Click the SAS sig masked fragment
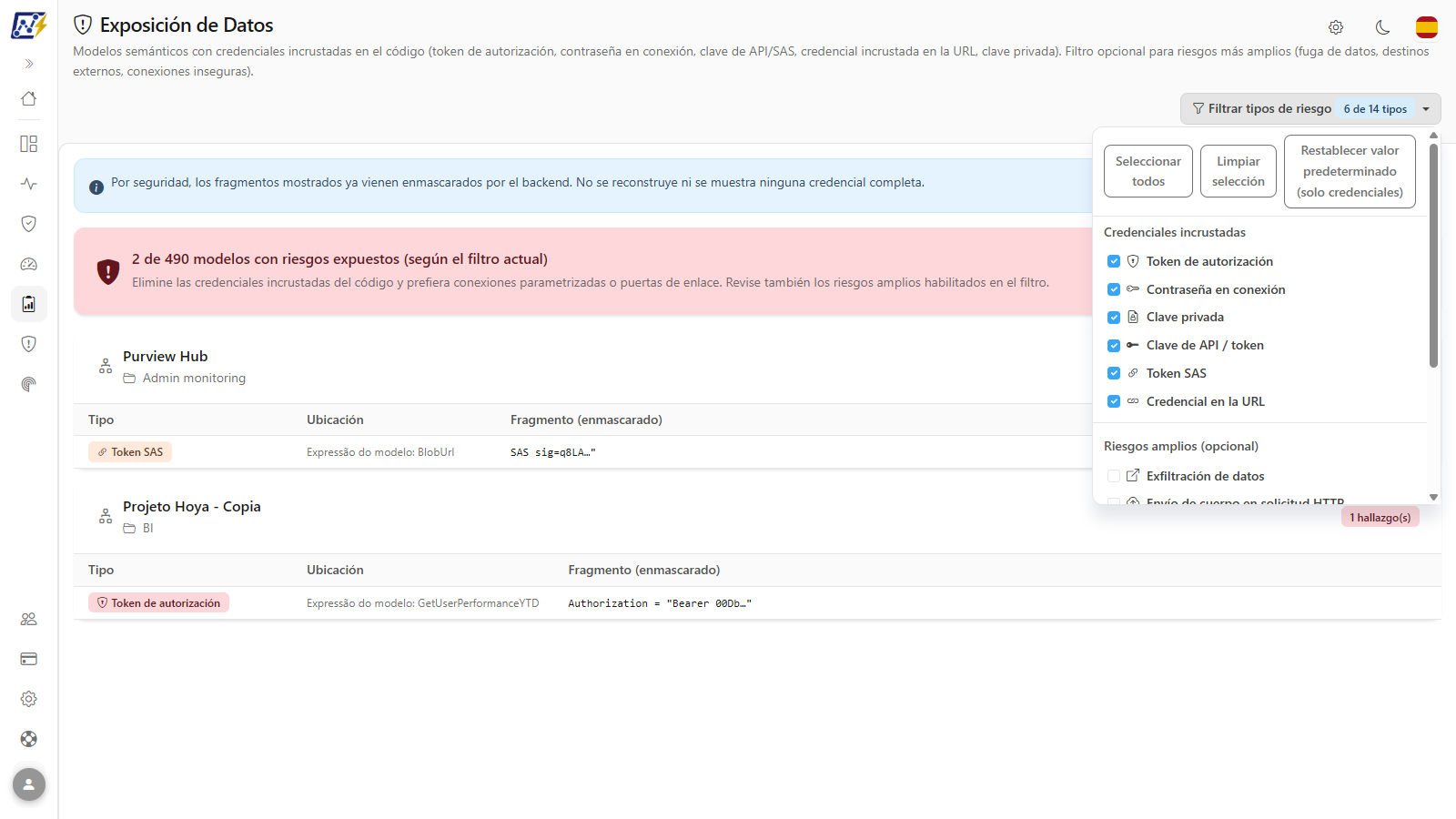This screenshot has height=819, width=1456. click(x=553, y=452)
